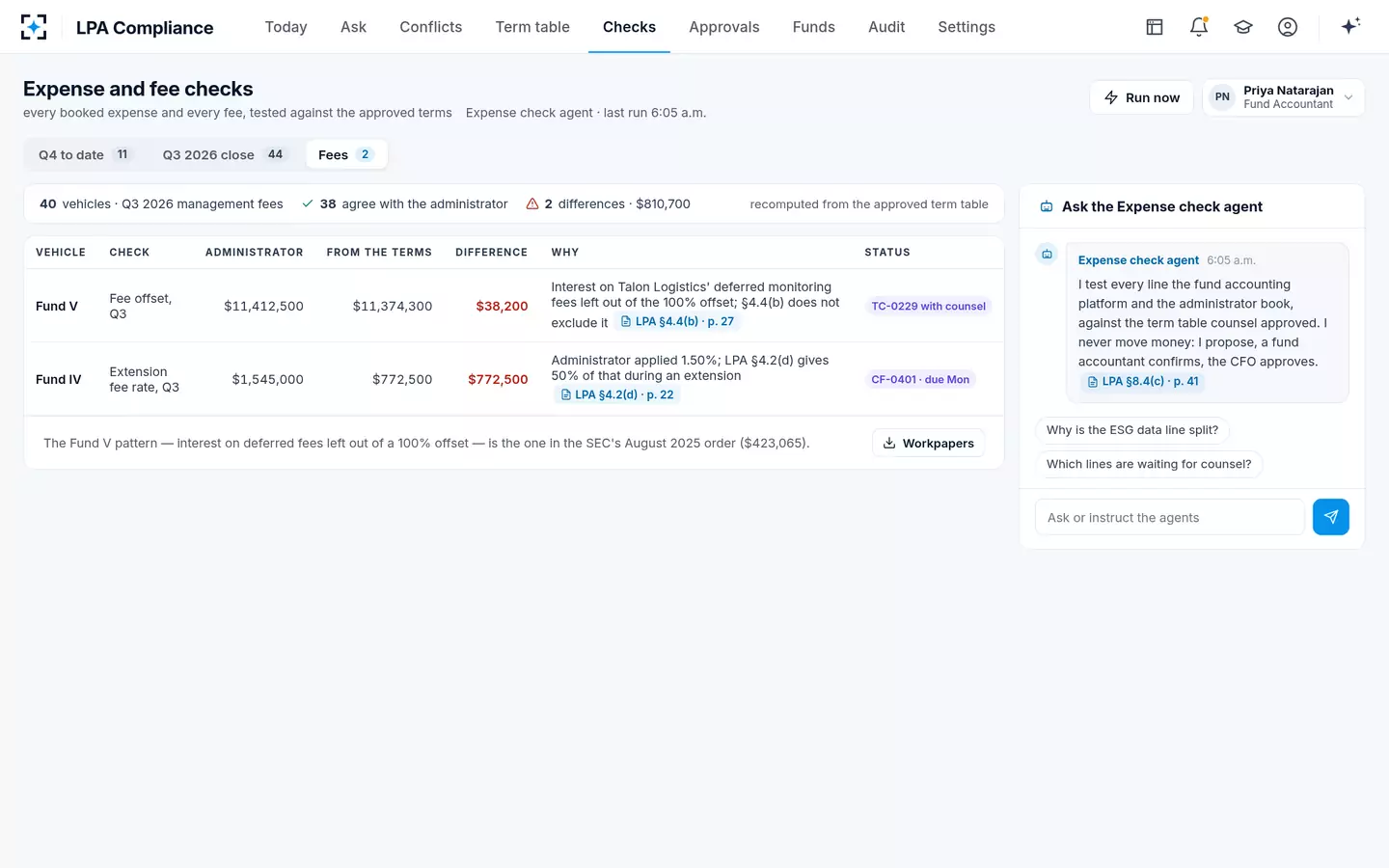1389x868 pixels.
Task: Open the notifications bell
Action: click(x=1199, y=27)
